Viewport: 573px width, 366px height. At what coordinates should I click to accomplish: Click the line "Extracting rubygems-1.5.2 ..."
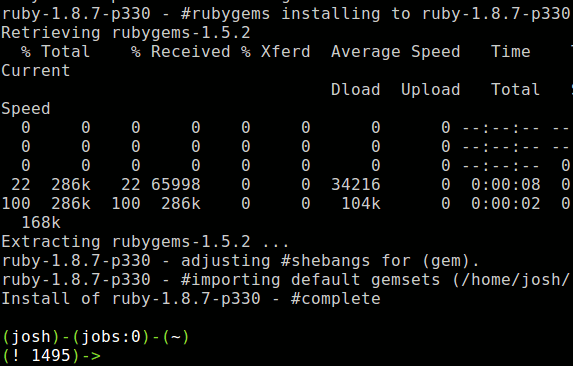click(x=145, y=242)
